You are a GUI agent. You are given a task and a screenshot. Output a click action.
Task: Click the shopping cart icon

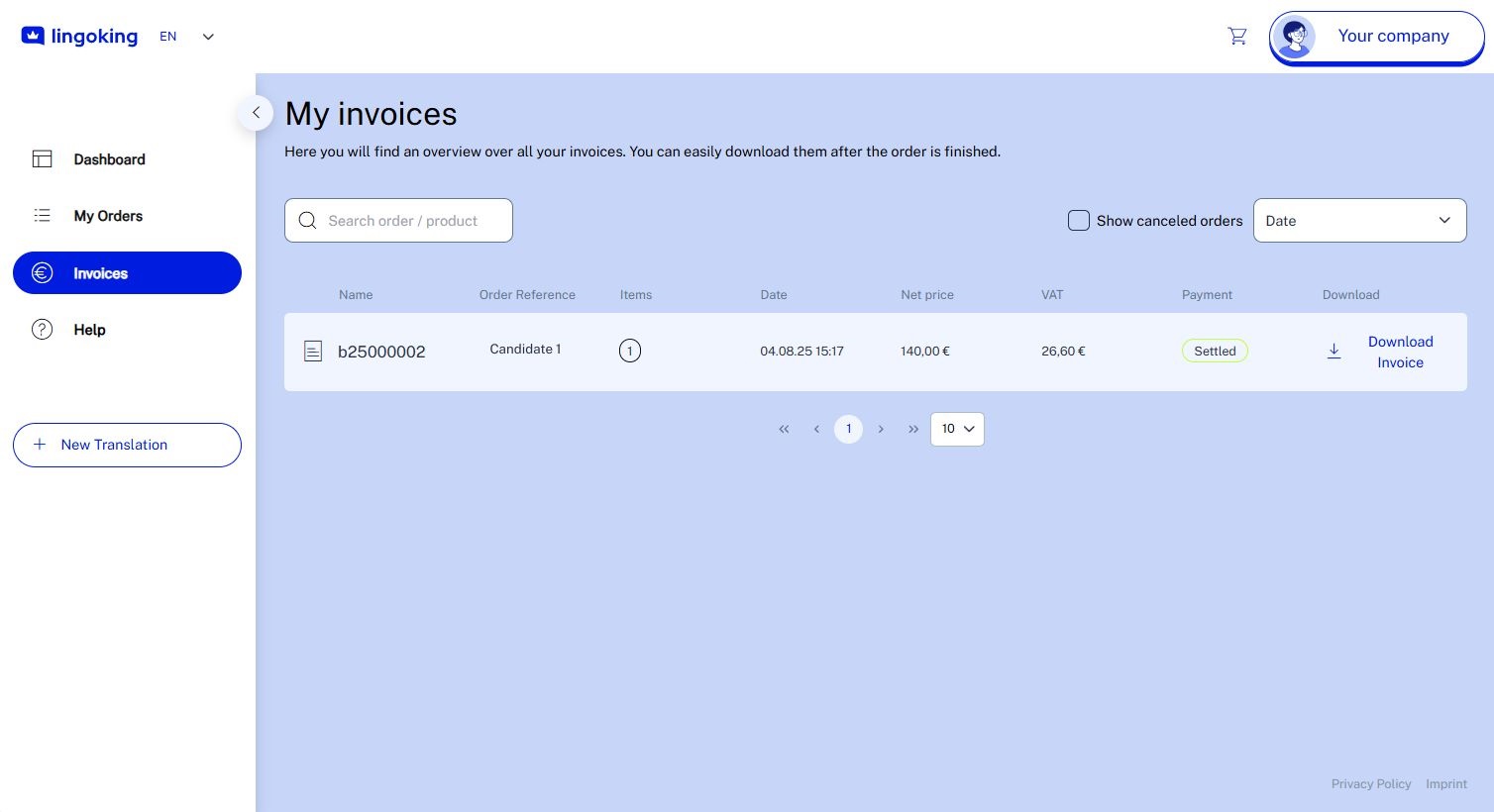pos(1237,36)
